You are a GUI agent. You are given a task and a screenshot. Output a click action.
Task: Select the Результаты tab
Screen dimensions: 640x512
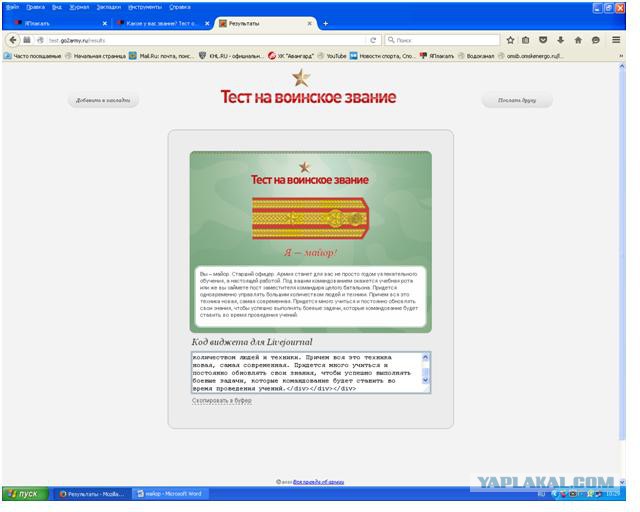(265, 24)
